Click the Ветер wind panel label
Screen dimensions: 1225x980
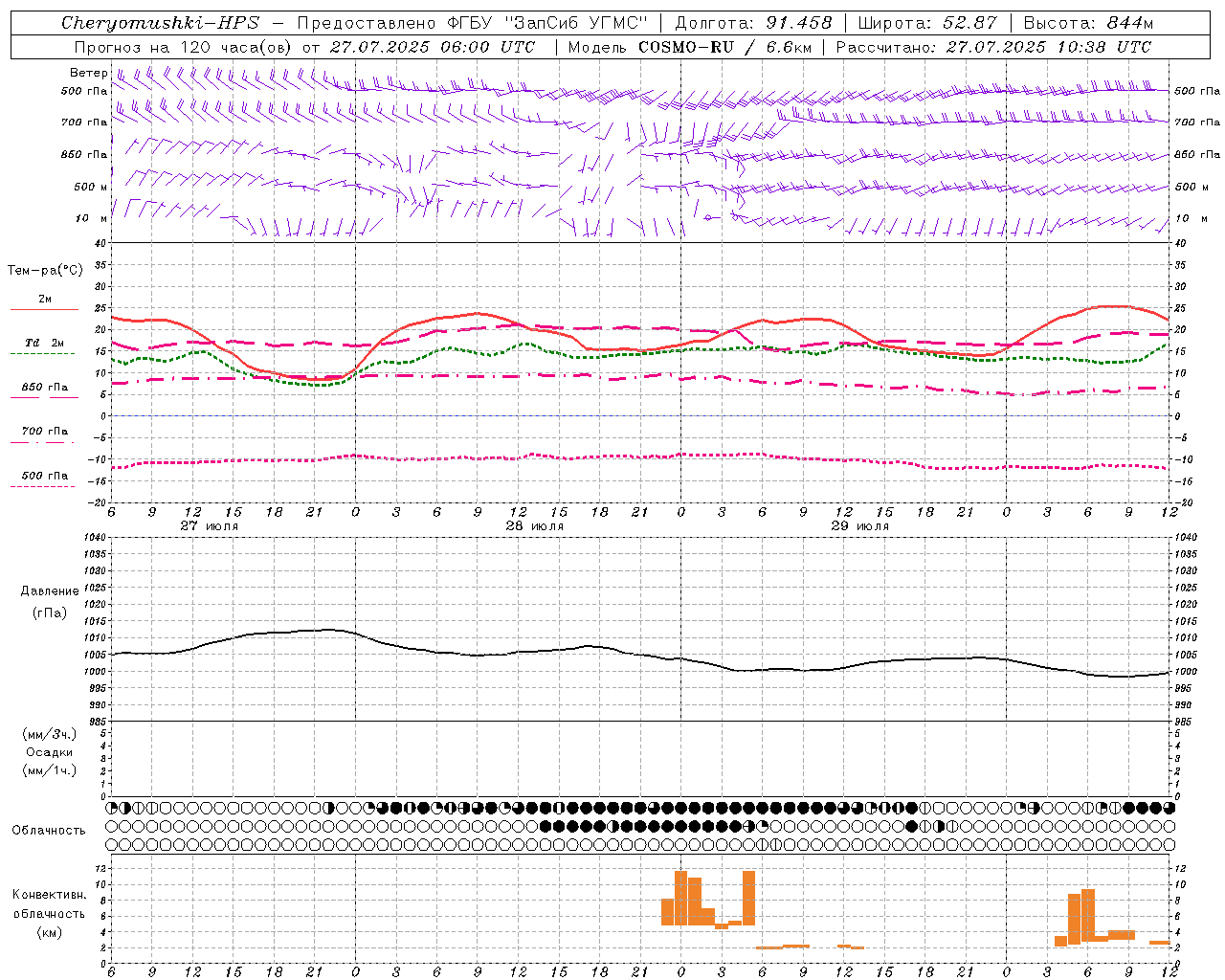88,73
